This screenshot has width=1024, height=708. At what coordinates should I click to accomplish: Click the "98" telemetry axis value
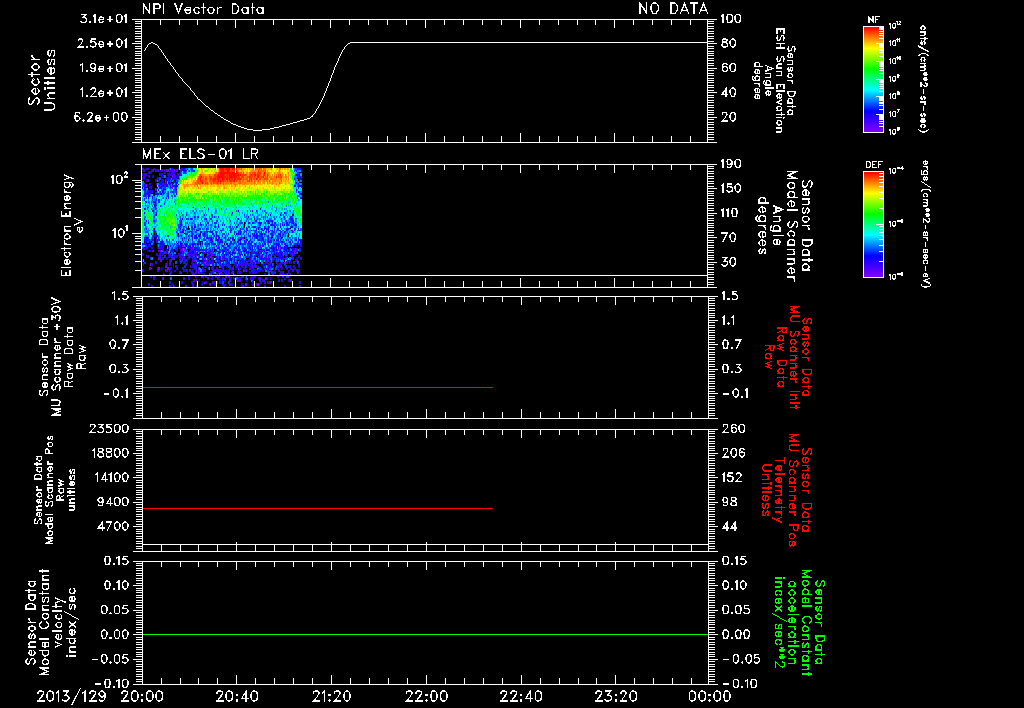tap(730, 502)
